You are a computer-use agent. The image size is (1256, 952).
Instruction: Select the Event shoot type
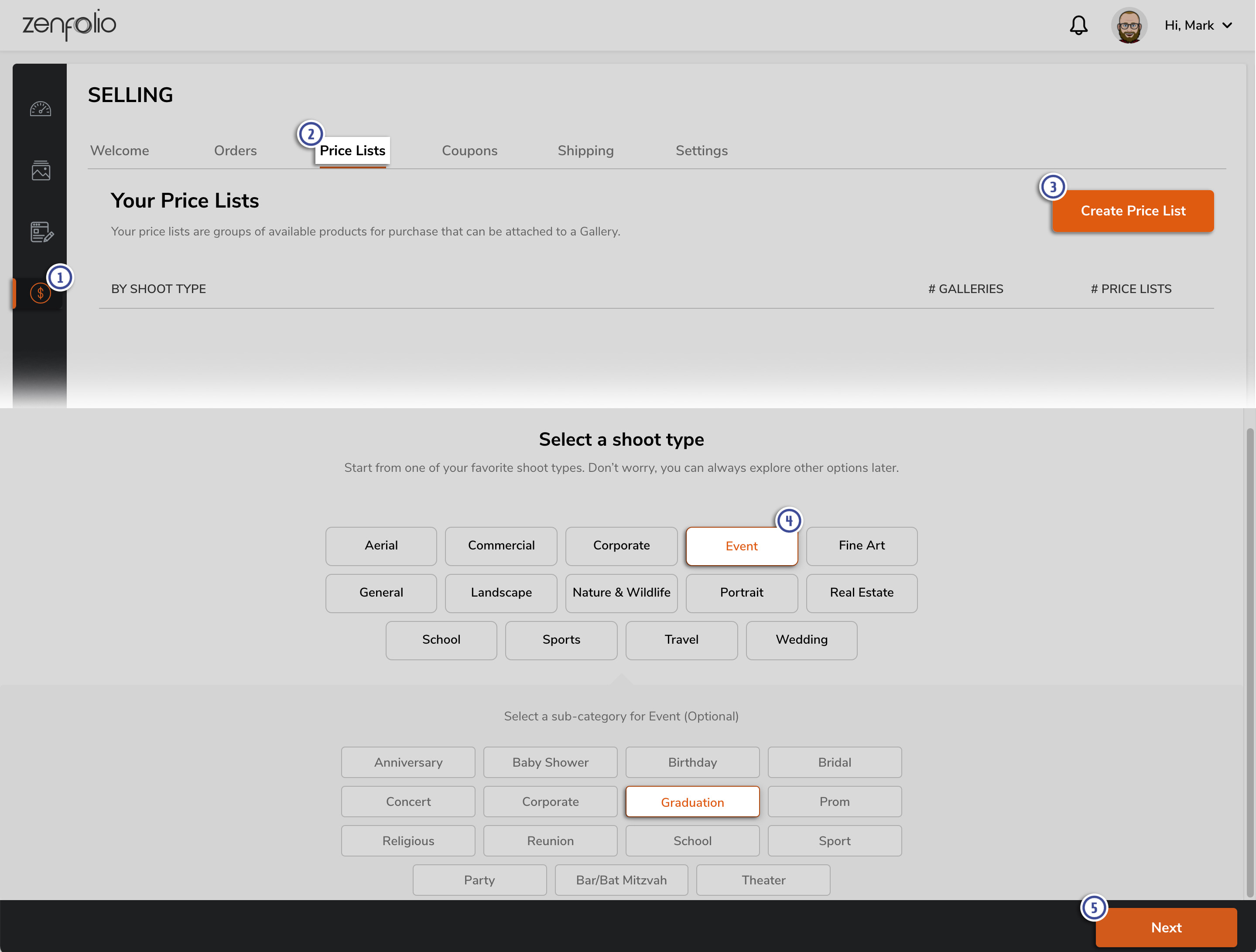tap(742, 546)
